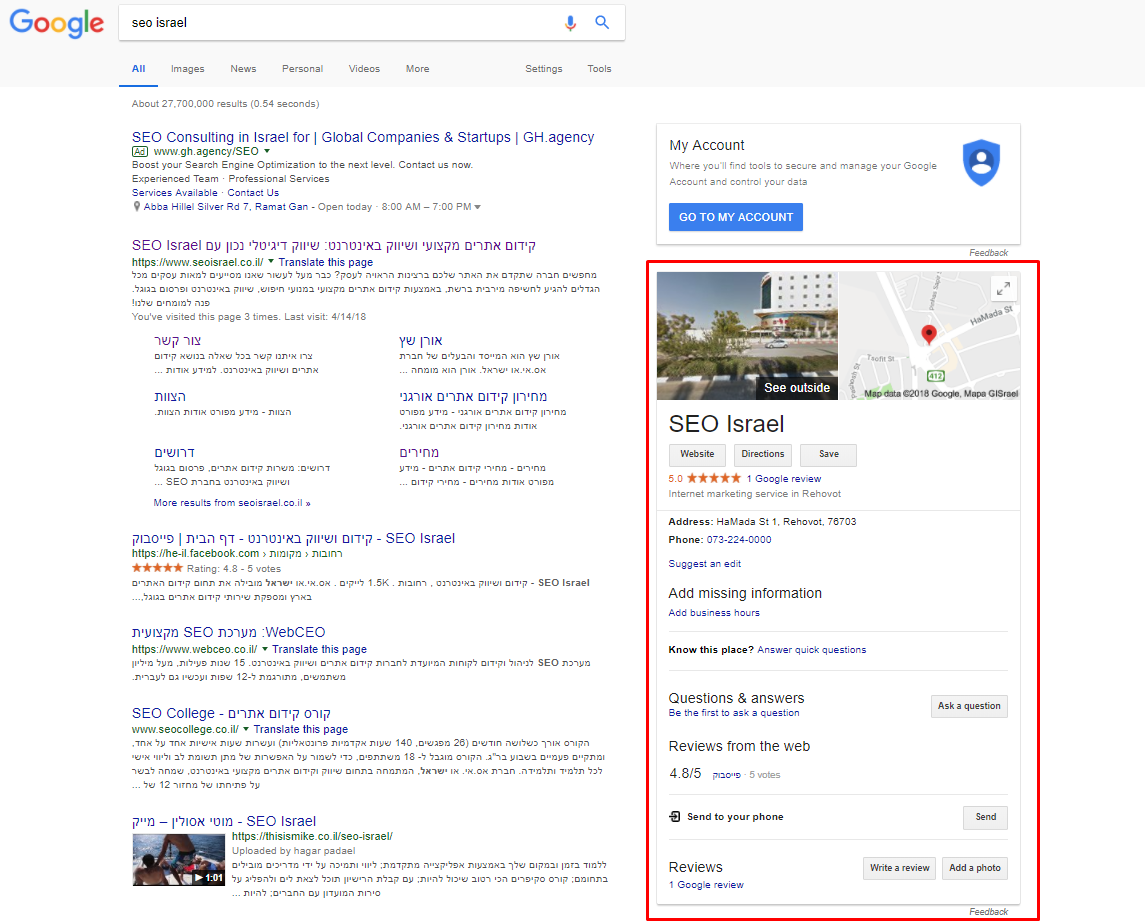Click the microphone voice search icon
The image size is (1145, 922).
(570, 22)
